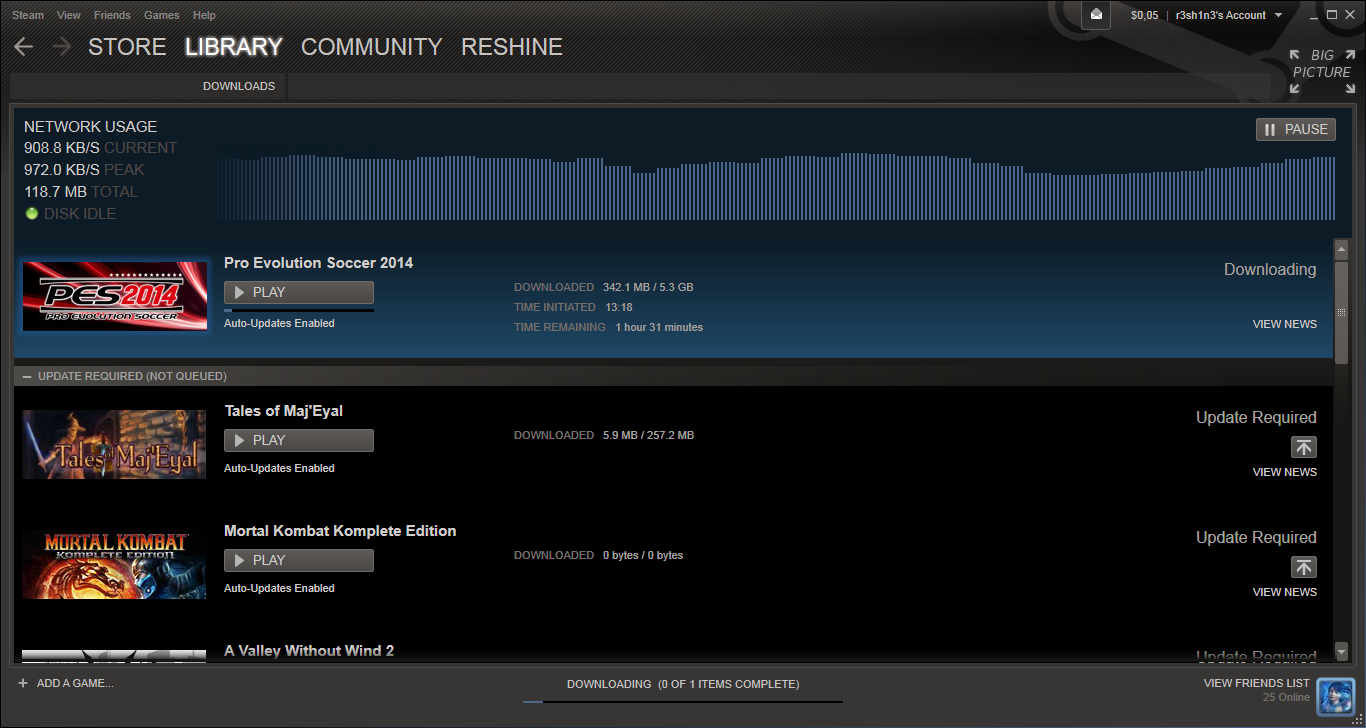Go to the RESHINE profile tab
Screen dimensions: 1366x728
(x=512, y=47)
